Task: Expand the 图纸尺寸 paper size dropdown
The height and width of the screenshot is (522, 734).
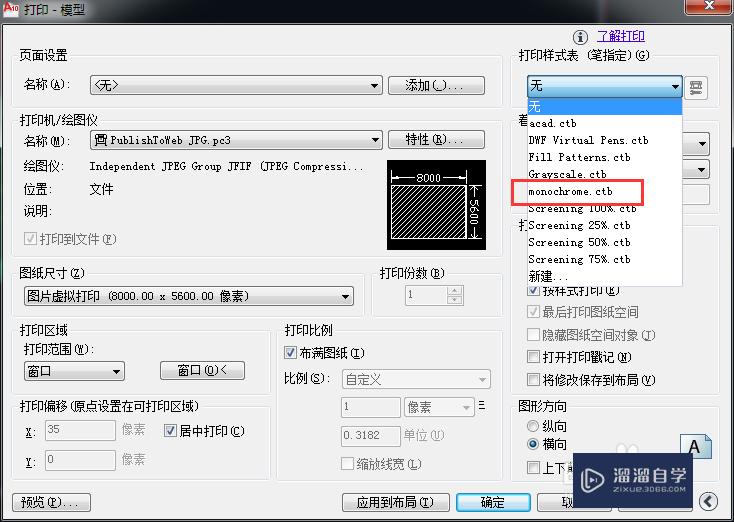Action: click(189, 296)
